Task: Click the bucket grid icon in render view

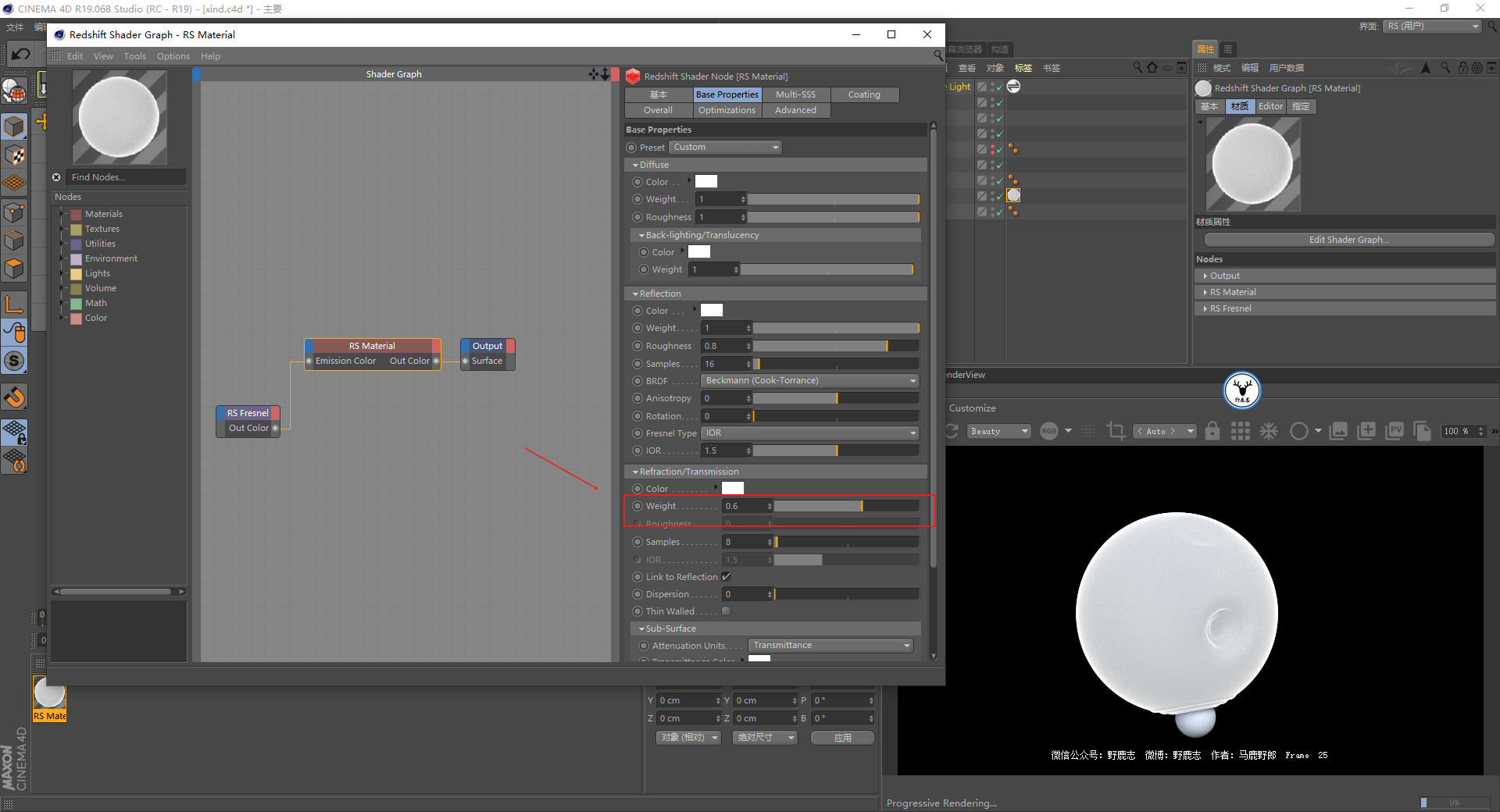Action: click(x=1241, y=431)
